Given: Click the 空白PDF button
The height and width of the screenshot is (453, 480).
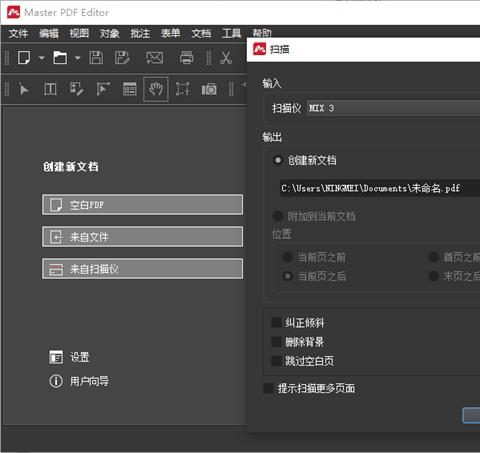Looking at the screenshot, I should pos(143,205).
